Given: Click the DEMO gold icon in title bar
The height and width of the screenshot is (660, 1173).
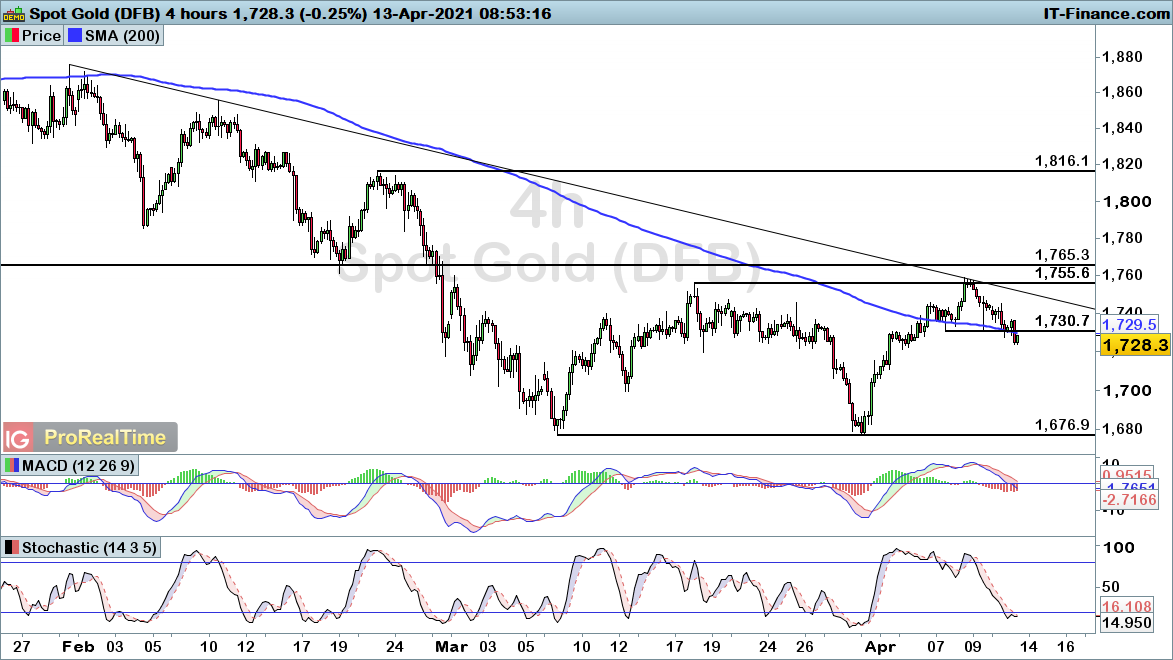Looking at the screenshot, I should (x=14, y=13).
